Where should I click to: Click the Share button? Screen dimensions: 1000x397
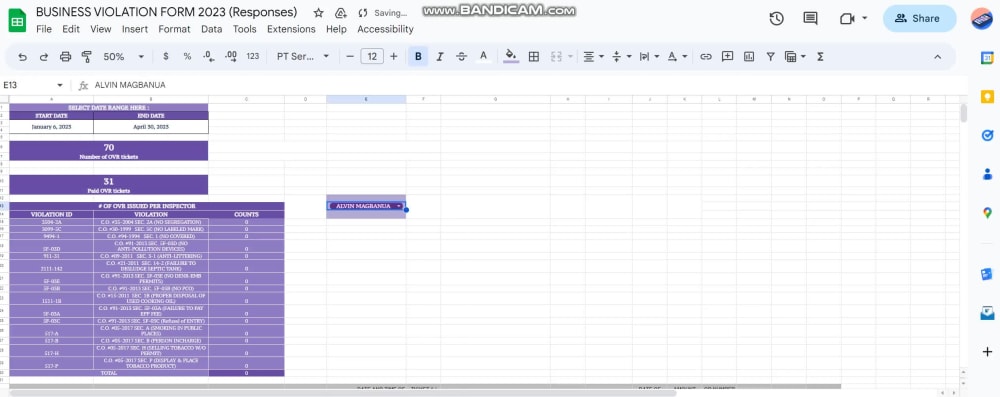pyautogui.click(x=919, y=19)
